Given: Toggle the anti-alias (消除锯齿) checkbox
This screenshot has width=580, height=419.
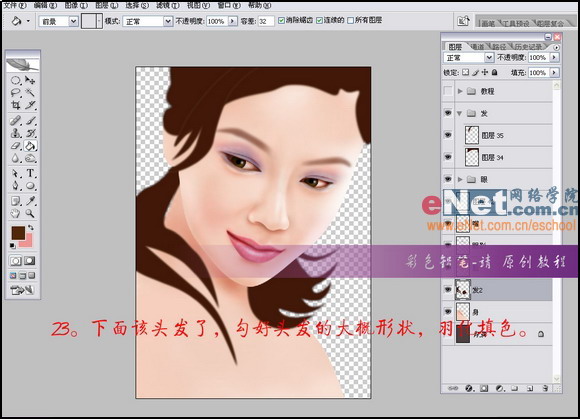Looking at the screenshot, I should (281, 20).
